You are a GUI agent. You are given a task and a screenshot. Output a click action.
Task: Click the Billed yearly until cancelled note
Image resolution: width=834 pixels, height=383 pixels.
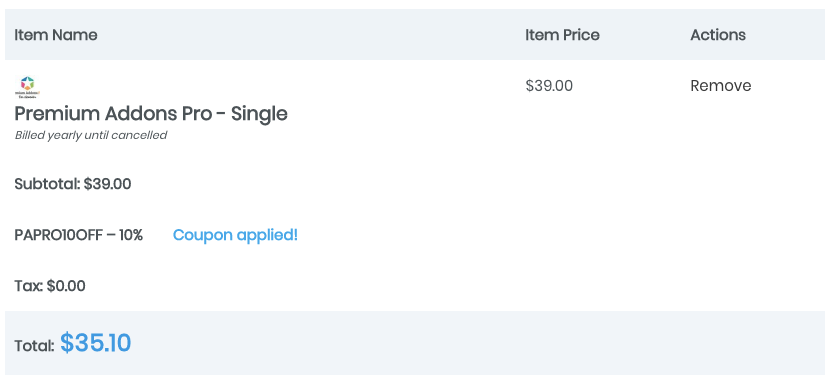(x=91, y=135)
